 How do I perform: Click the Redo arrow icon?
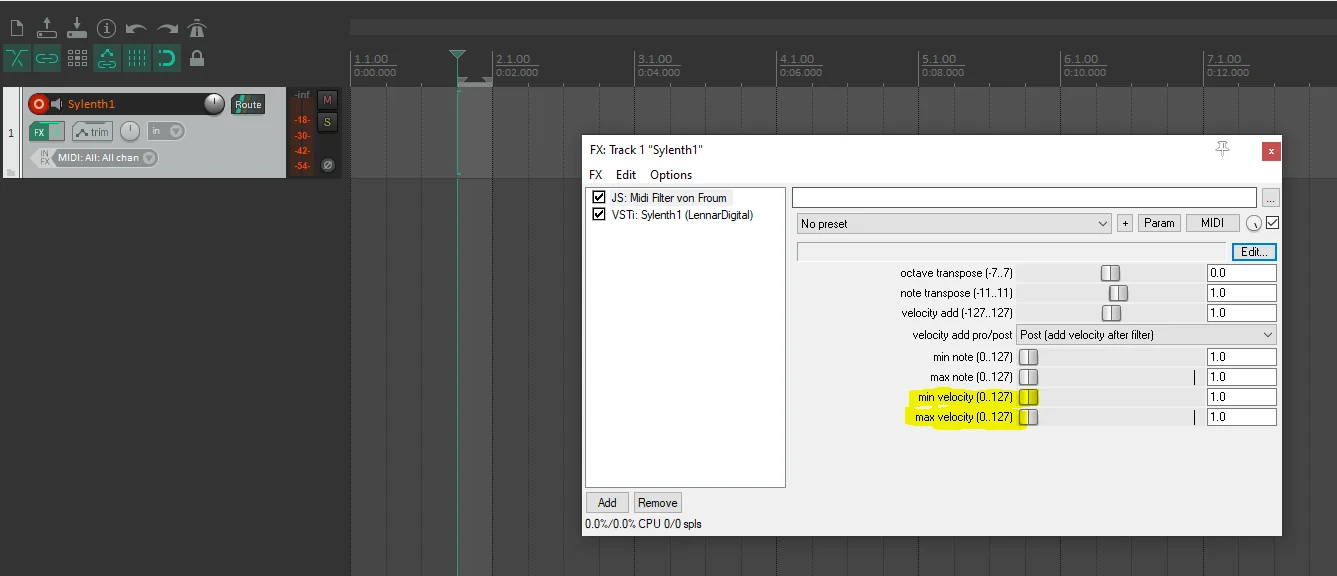[167, 28]
